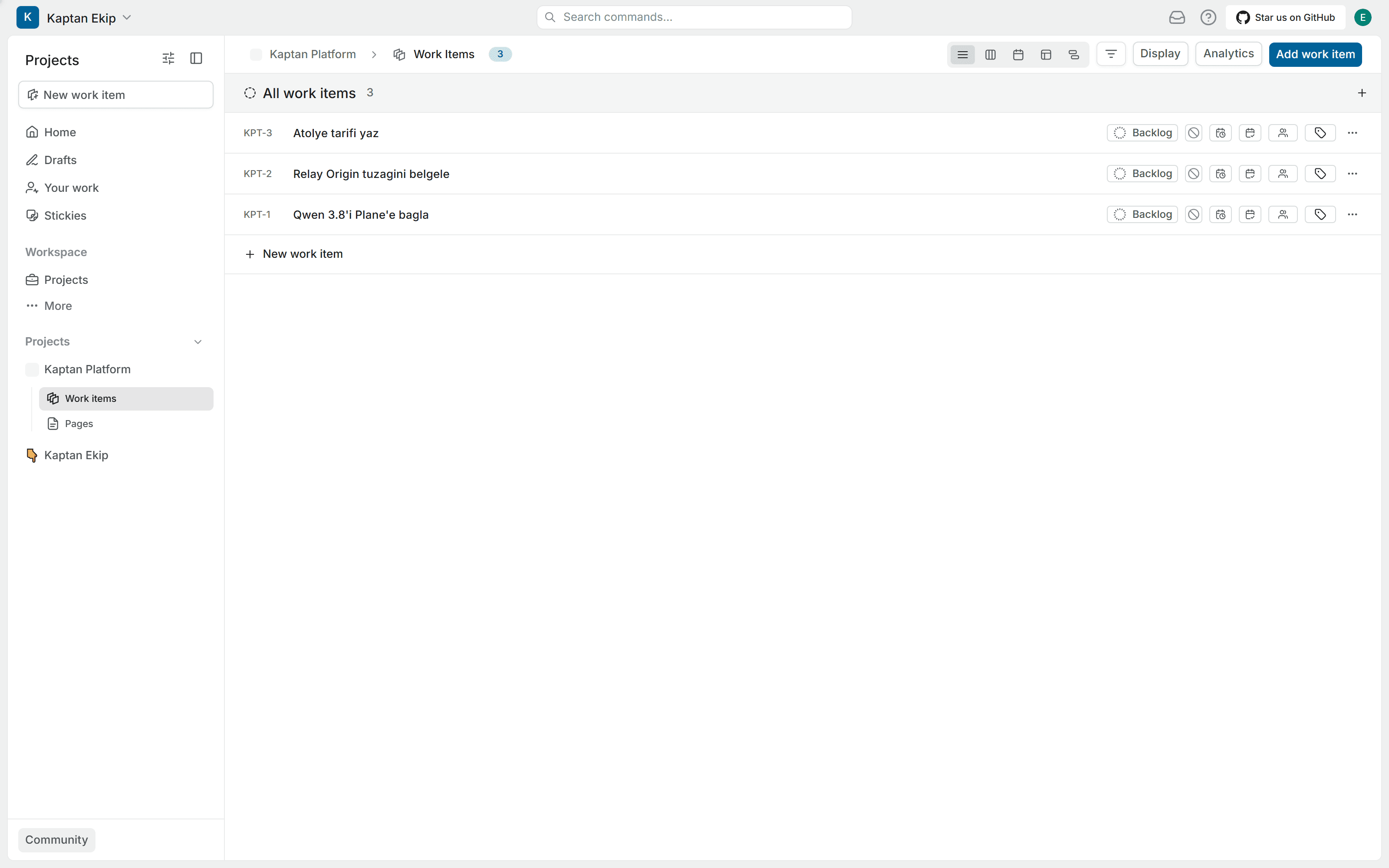Screen dimensions: 1389x868
Task: Expand More in Workspace section
Action: (x=116, y=306)
